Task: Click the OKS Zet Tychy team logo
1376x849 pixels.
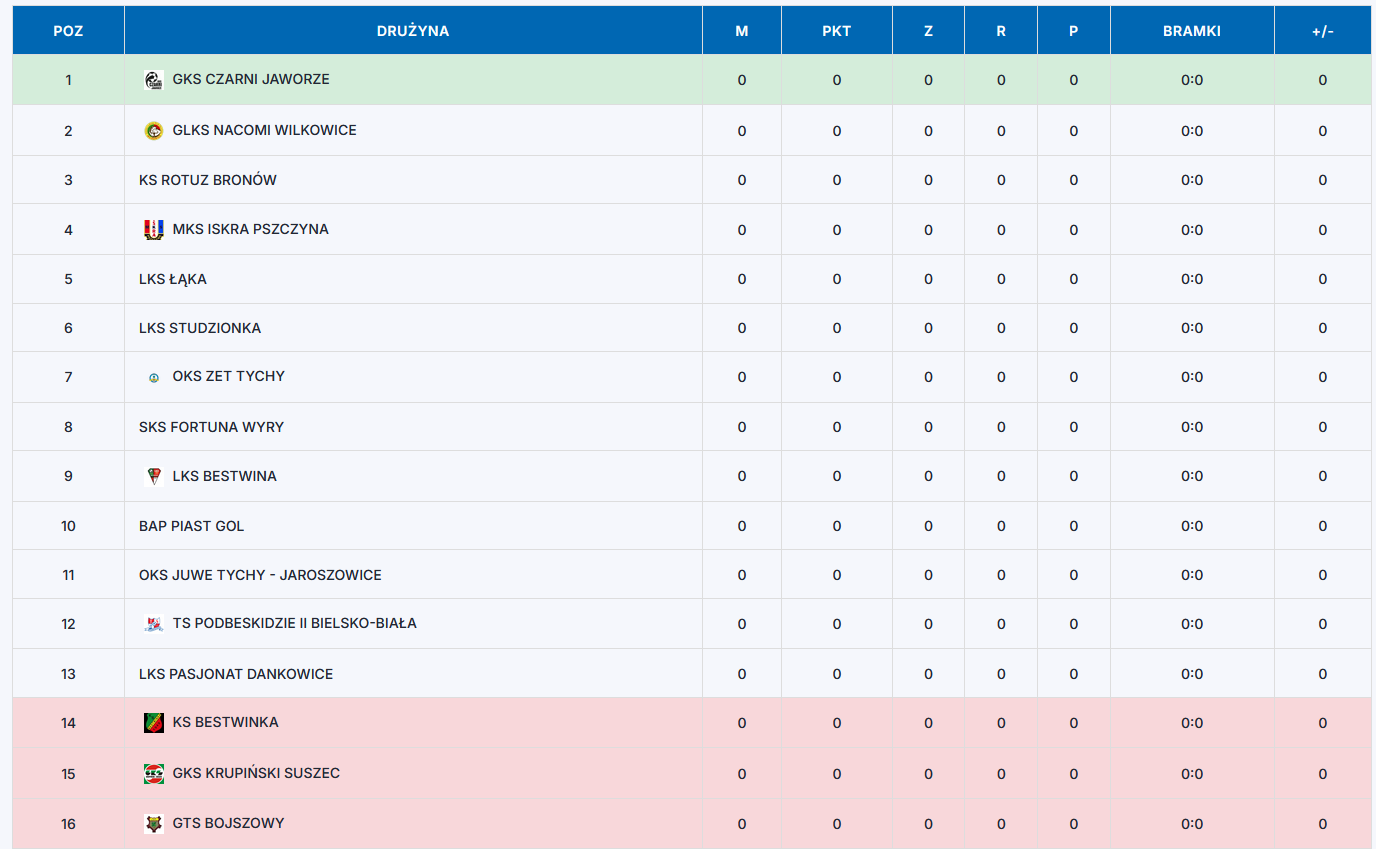Action: 154,377
